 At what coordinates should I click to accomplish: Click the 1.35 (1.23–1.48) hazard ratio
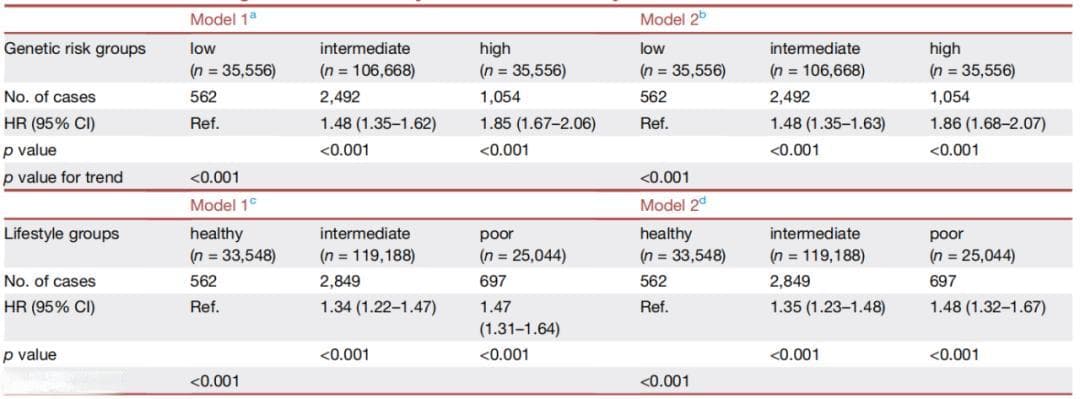tap(828, 308)
